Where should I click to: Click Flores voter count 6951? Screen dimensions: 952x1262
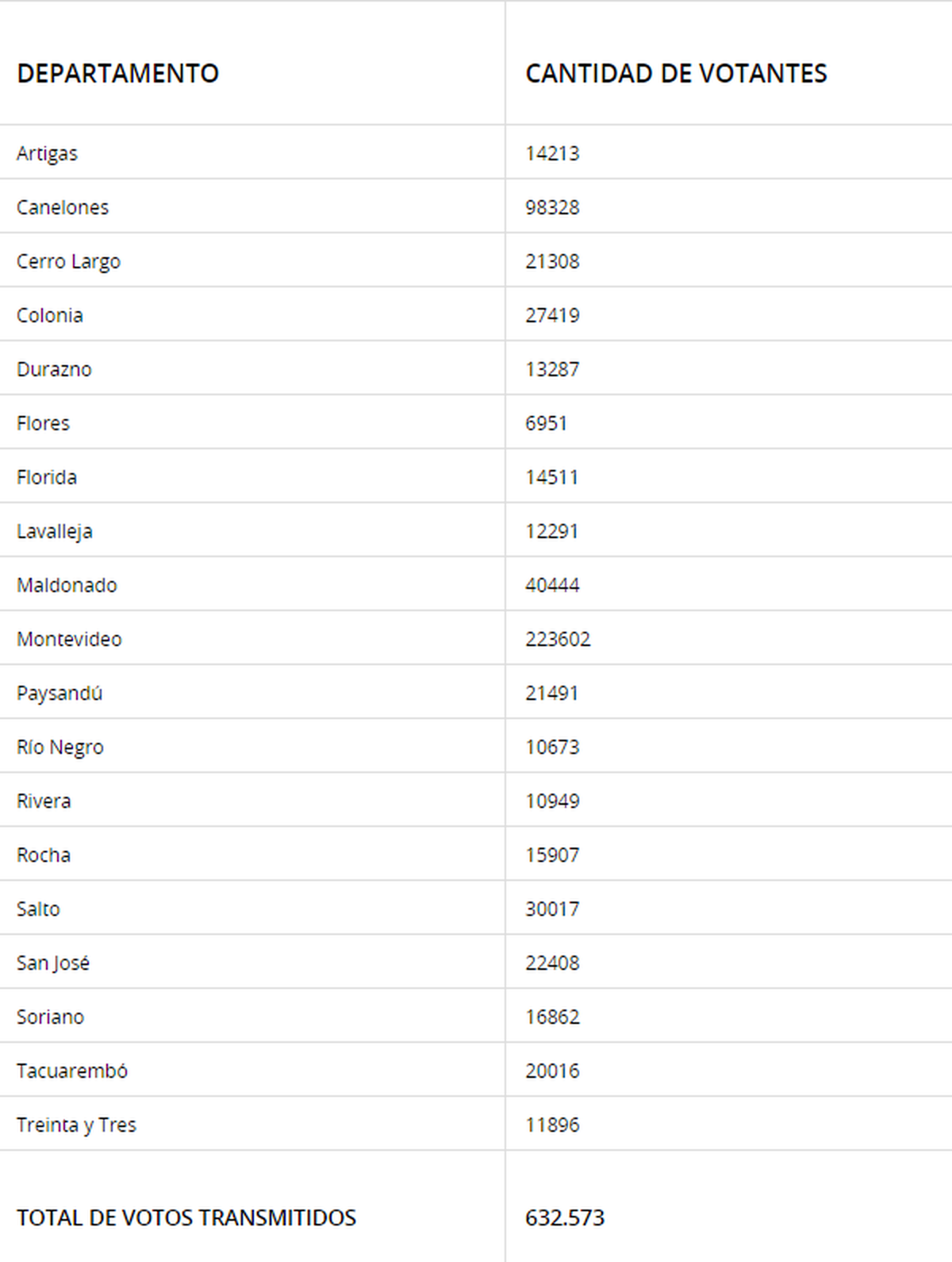(546, 423)
